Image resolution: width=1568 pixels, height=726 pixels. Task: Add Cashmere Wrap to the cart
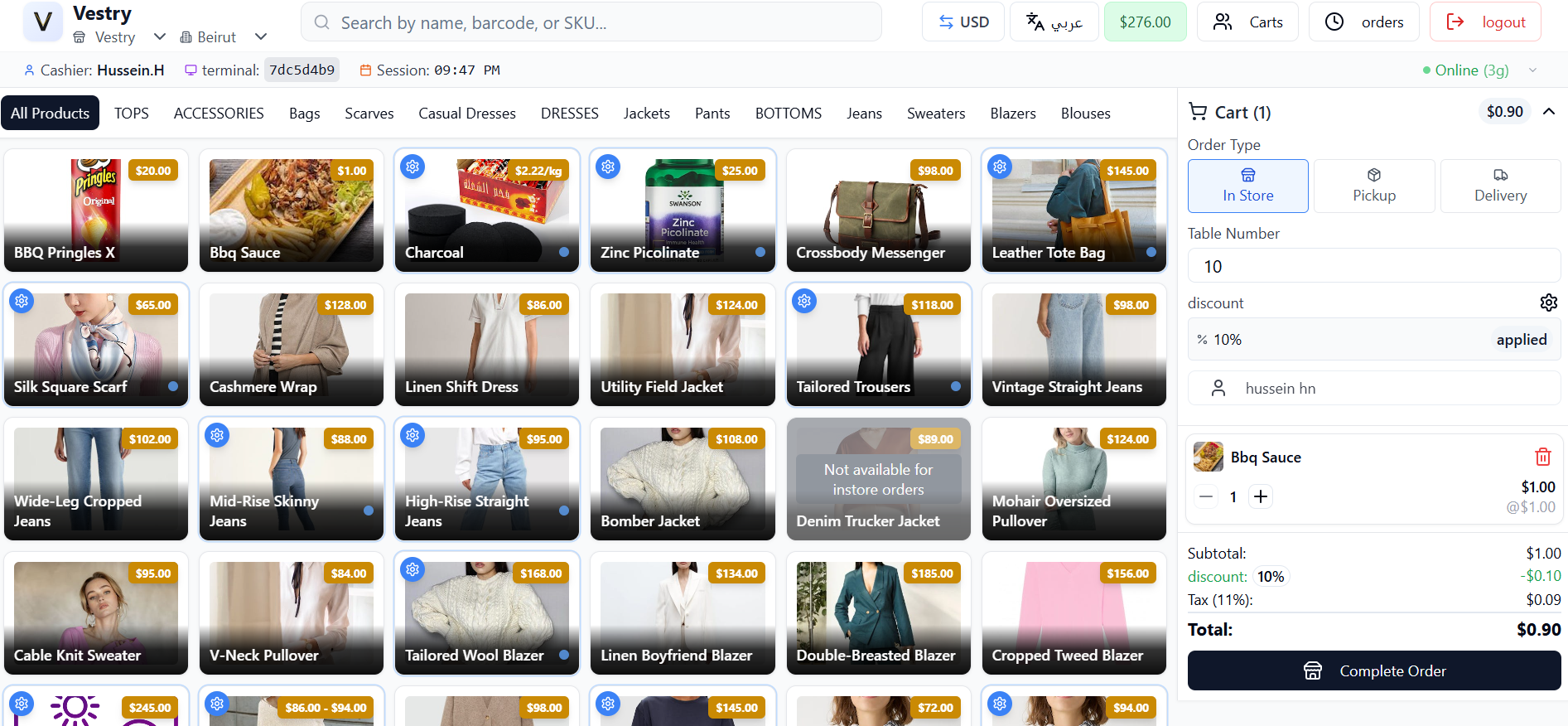[292, 345]
